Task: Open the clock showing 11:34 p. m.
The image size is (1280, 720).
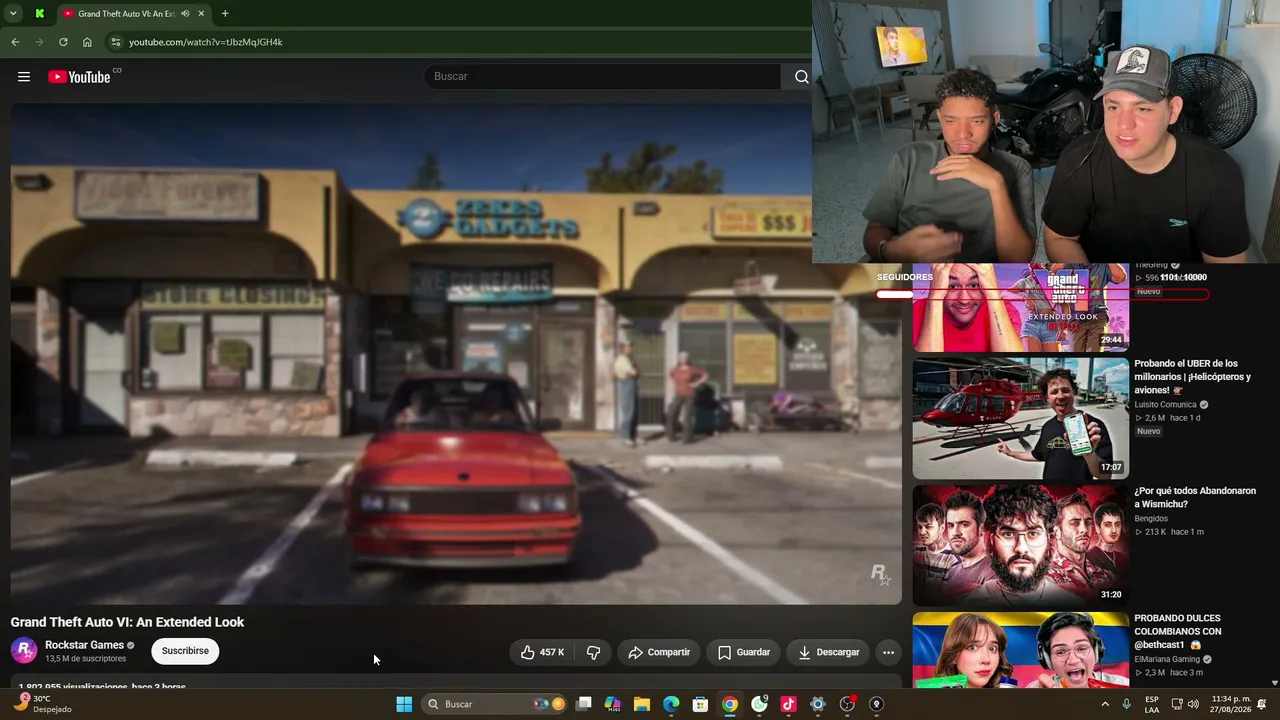Action: click(1232, 704)
